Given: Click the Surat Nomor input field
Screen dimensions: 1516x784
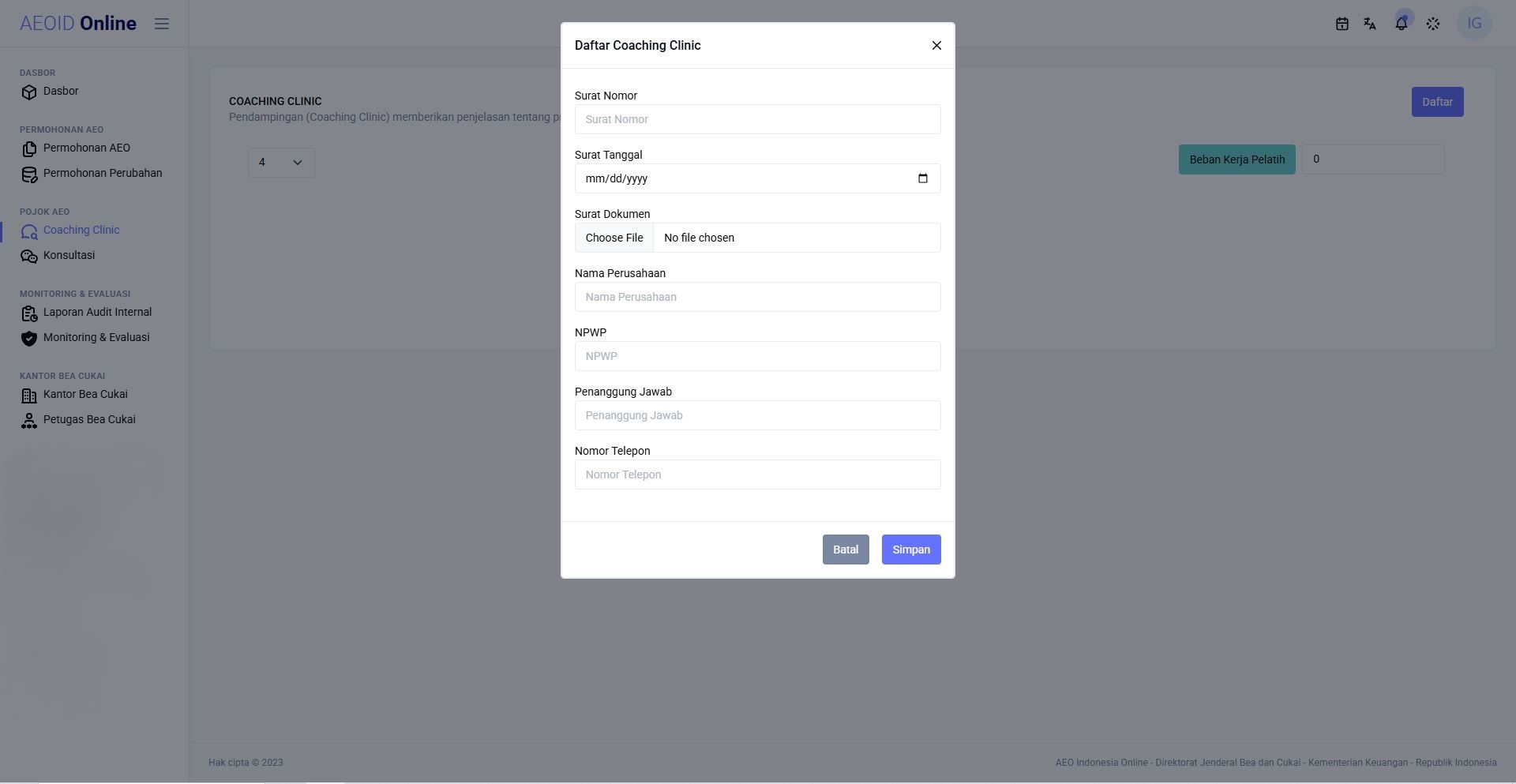Looking at the screenshot, I should [757, 119].
